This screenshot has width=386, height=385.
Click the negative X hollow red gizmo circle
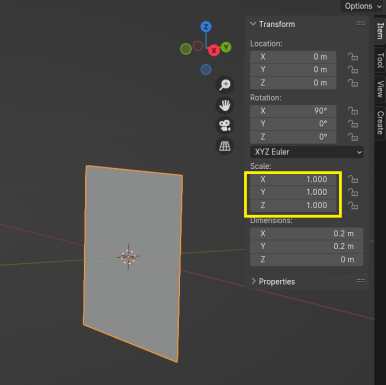point(198,46)
